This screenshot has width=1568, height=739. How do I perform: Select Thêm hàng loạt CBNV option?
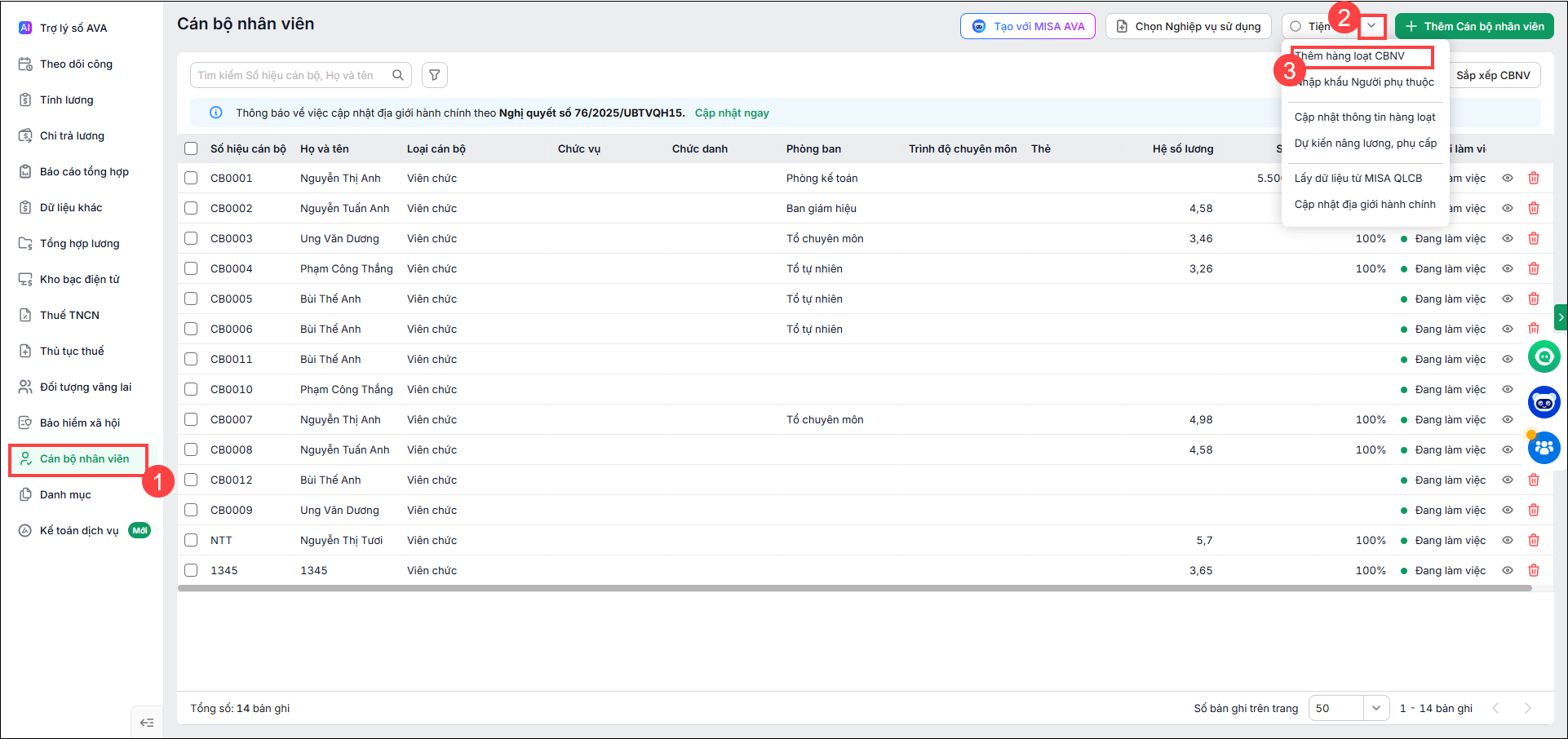point(1350,56)
